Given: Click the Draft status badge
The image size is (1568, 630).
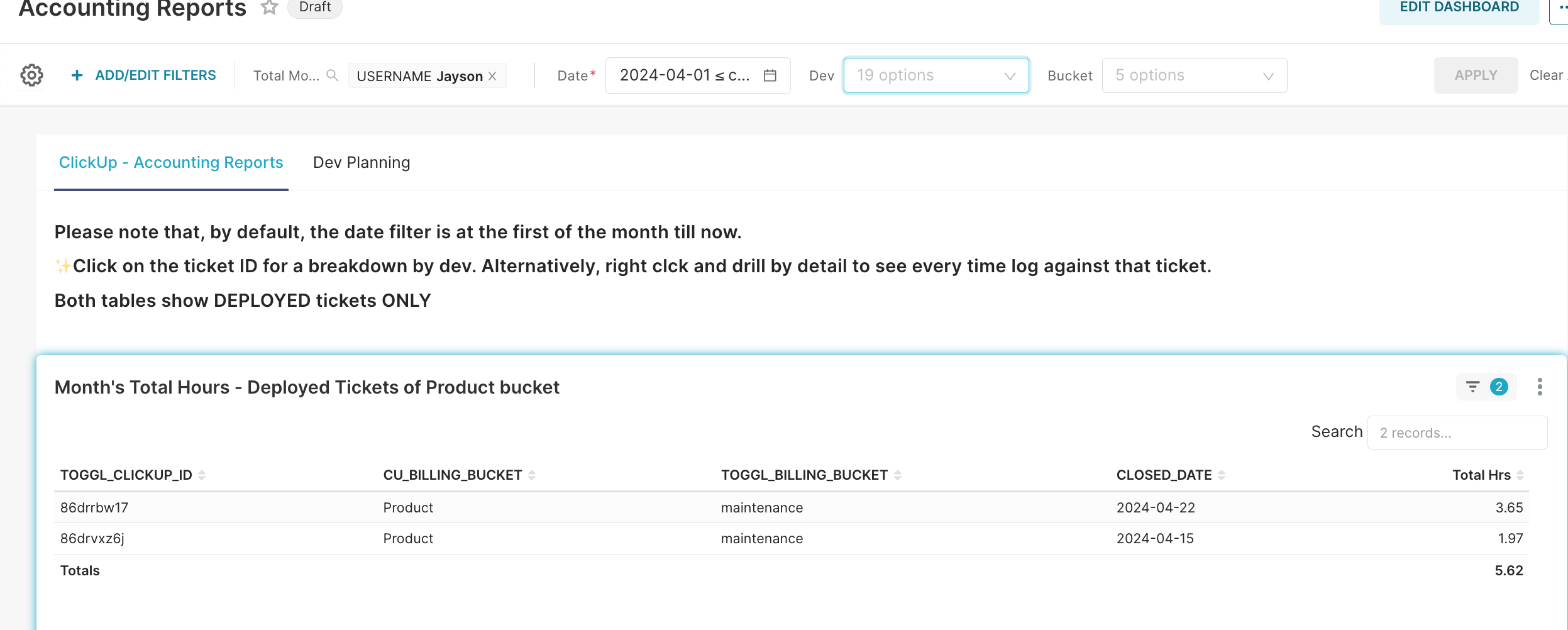Looking at the screenshot, I should pyautogui.click(x=315, y=7).
